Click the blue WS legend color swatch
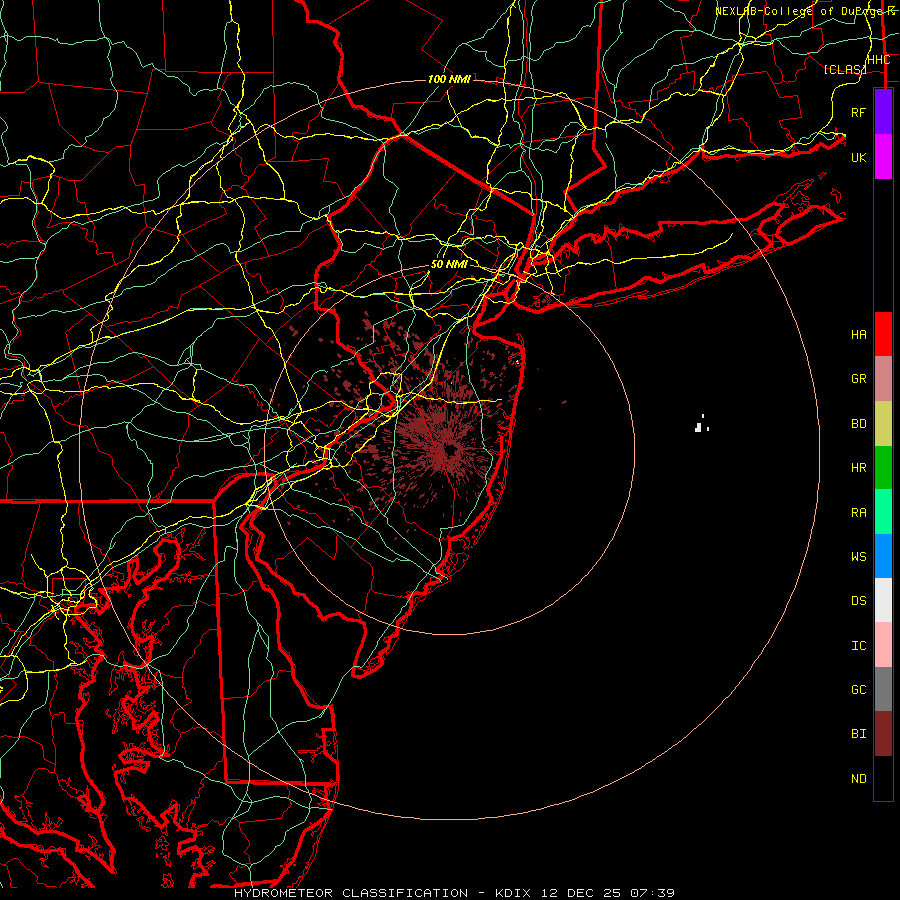Screen dimensions: 900x900 pos(883,556)
